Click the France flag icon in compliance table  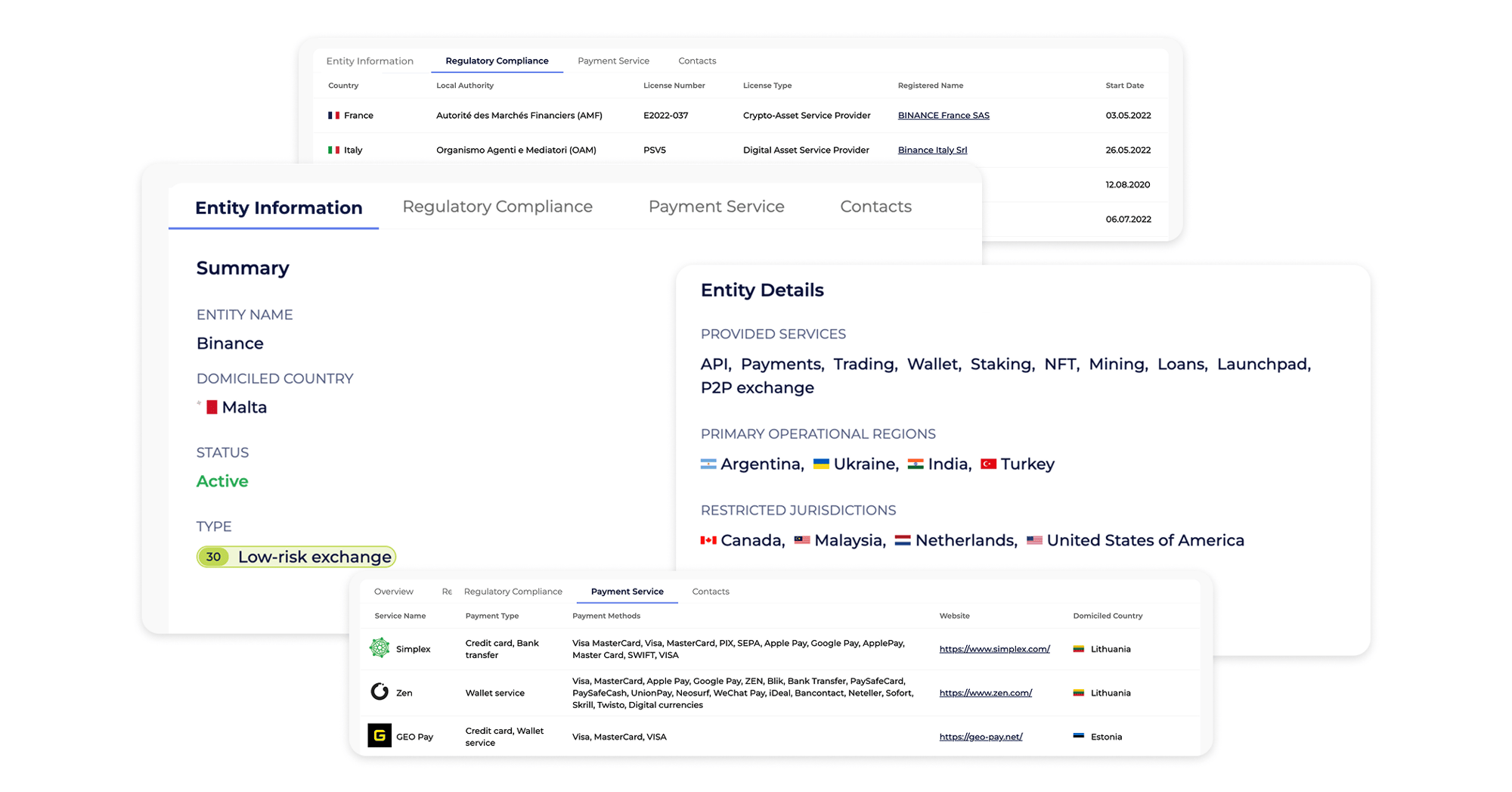[333, 116]
